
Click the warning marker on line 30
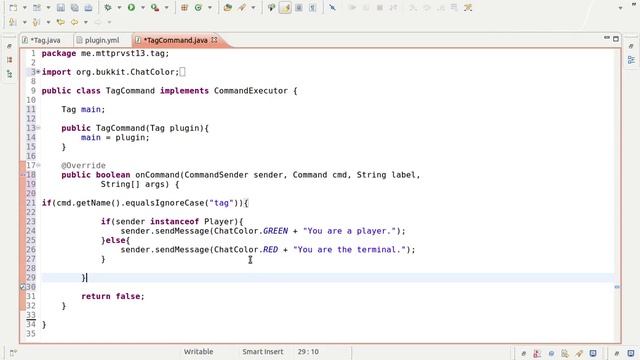(x=23, y=287)
